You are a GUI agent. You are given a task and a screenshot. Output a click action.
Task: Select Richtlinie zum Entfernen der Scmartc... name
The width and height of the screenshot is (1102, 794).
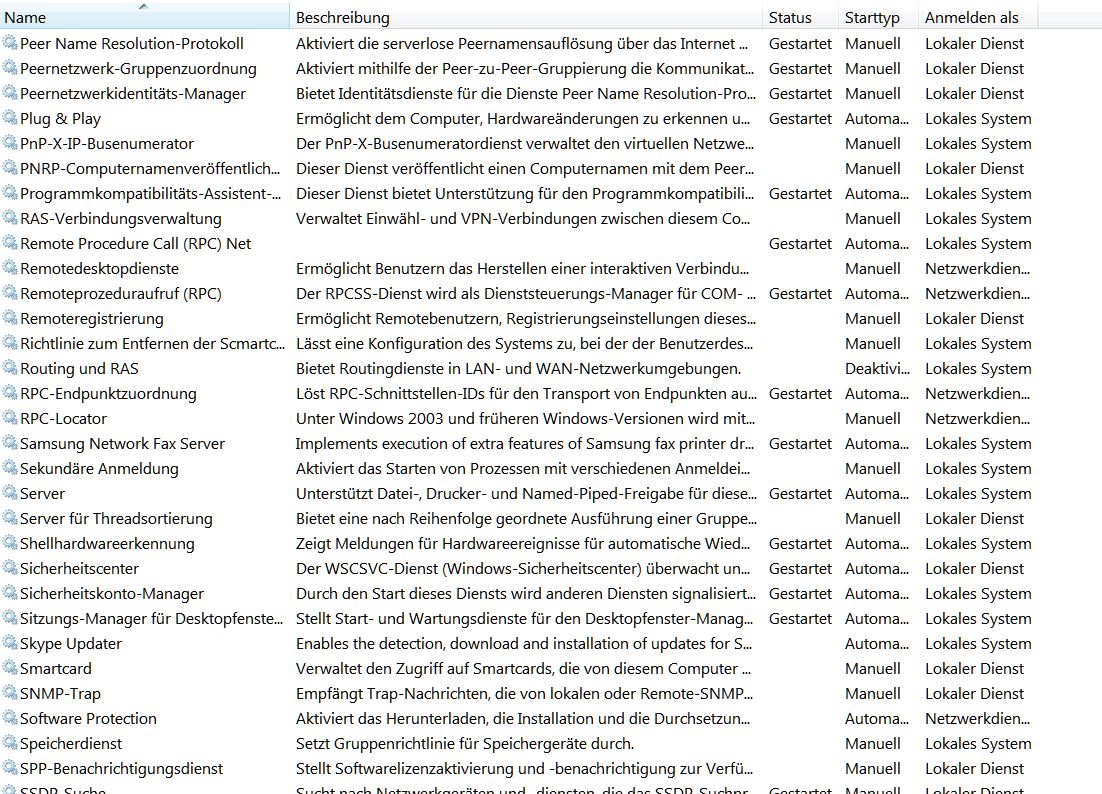point(153,344)
